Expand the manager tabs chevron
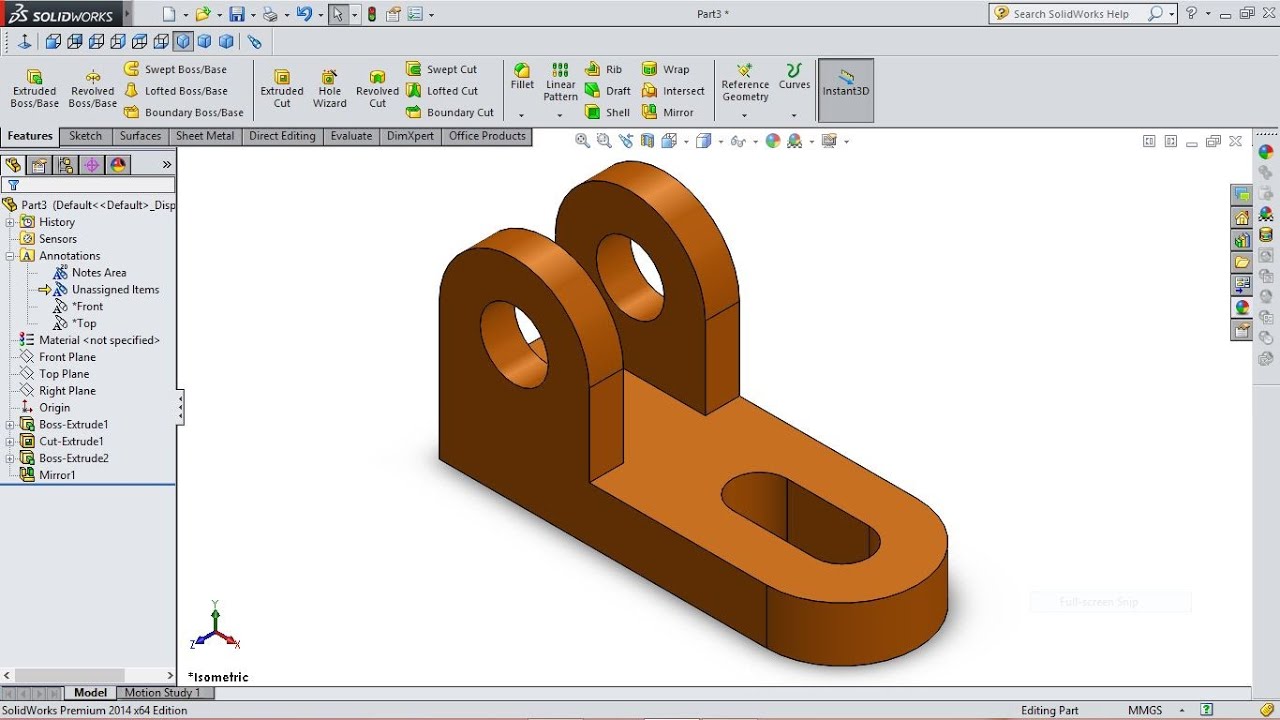Viewport: 1280px width, 720px height. pos(167,165)
